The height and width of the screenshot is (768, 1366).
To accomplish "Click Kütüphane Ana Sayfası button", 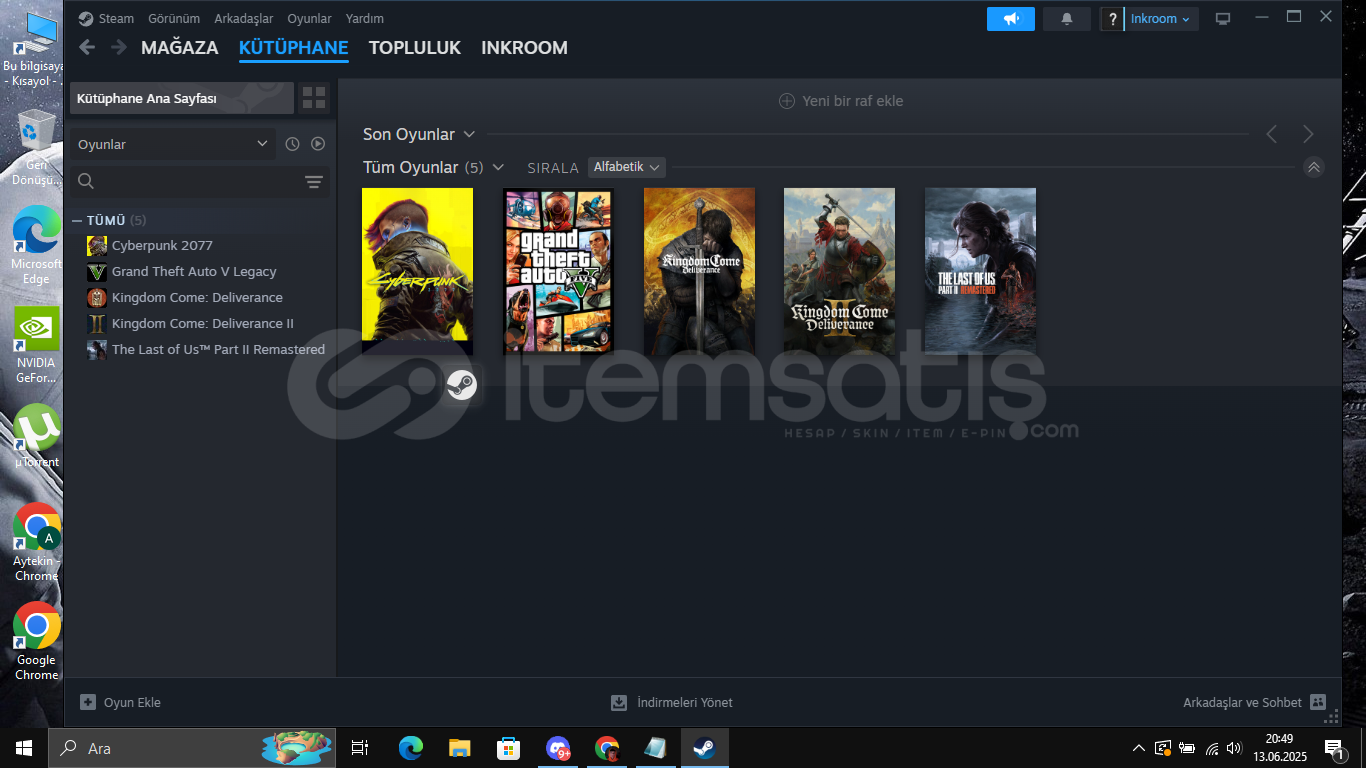I will click(x=182, y=98).
